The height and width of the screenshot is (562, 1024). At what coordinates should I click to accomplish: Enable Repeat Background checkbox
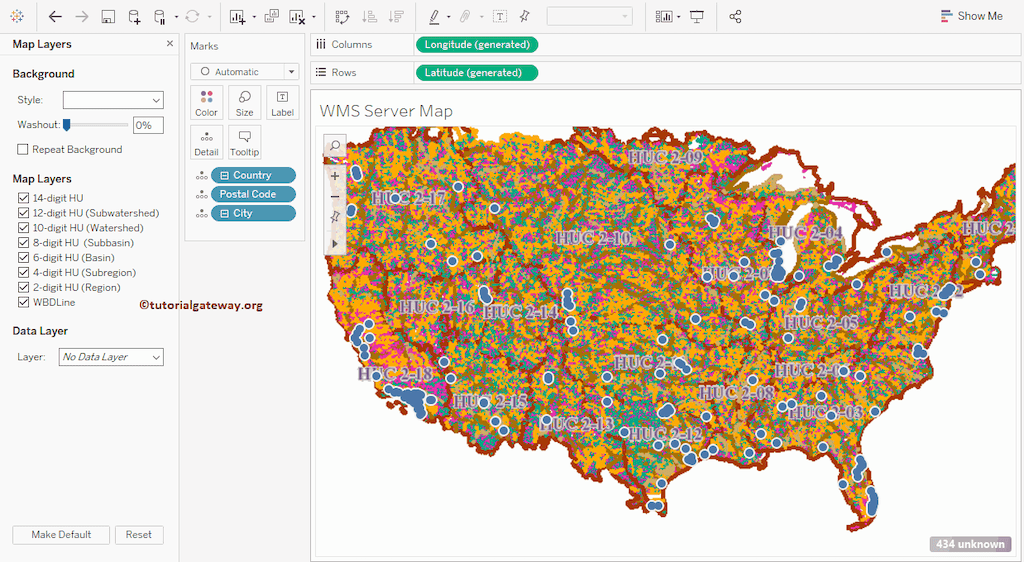(23, 150)
